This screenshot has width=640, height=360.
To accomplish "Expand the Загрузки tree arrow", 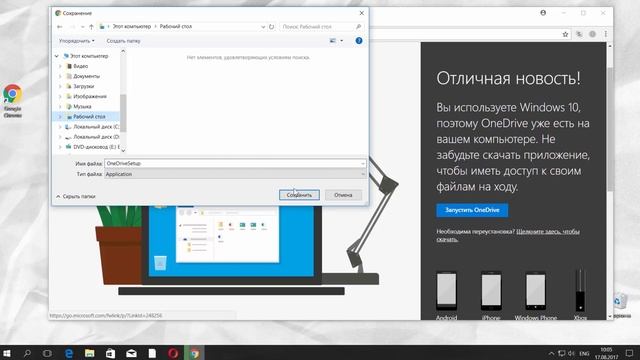I will (60, 87).
